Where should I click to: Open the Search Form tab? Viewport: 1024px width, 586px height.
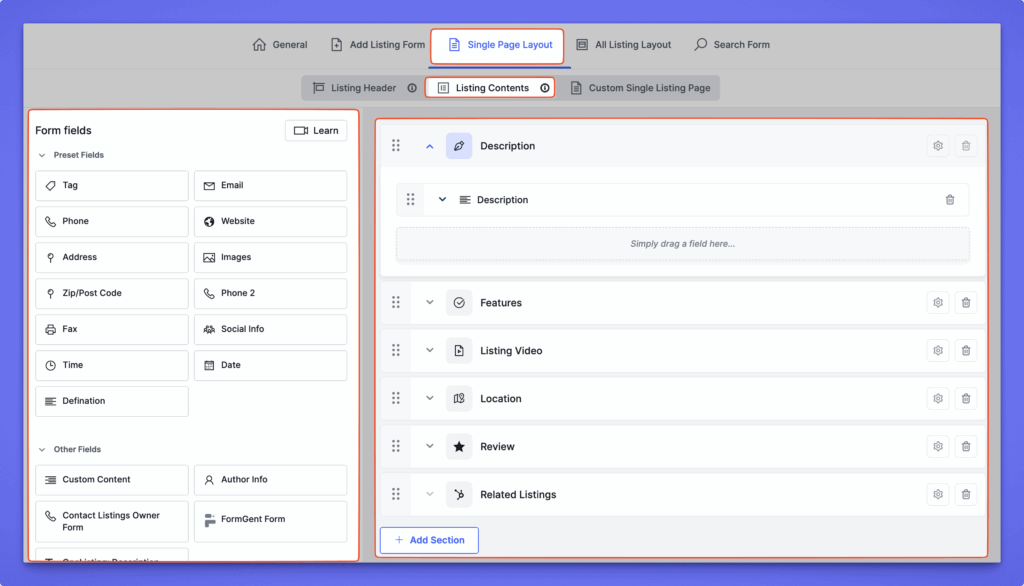tap(732, 45)
